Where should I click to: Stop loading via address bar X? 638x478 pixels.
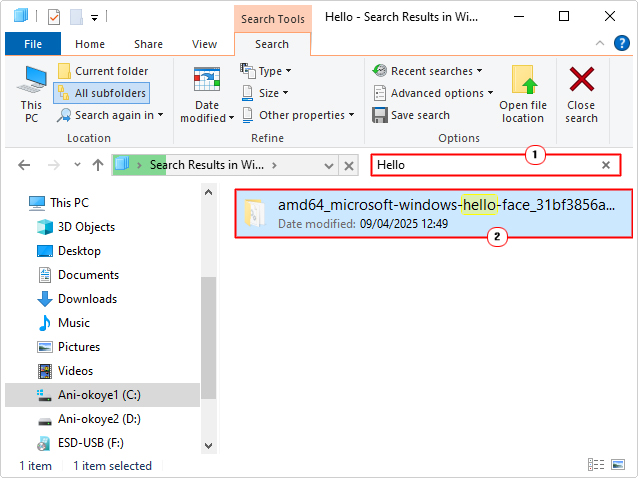[349, 166]
